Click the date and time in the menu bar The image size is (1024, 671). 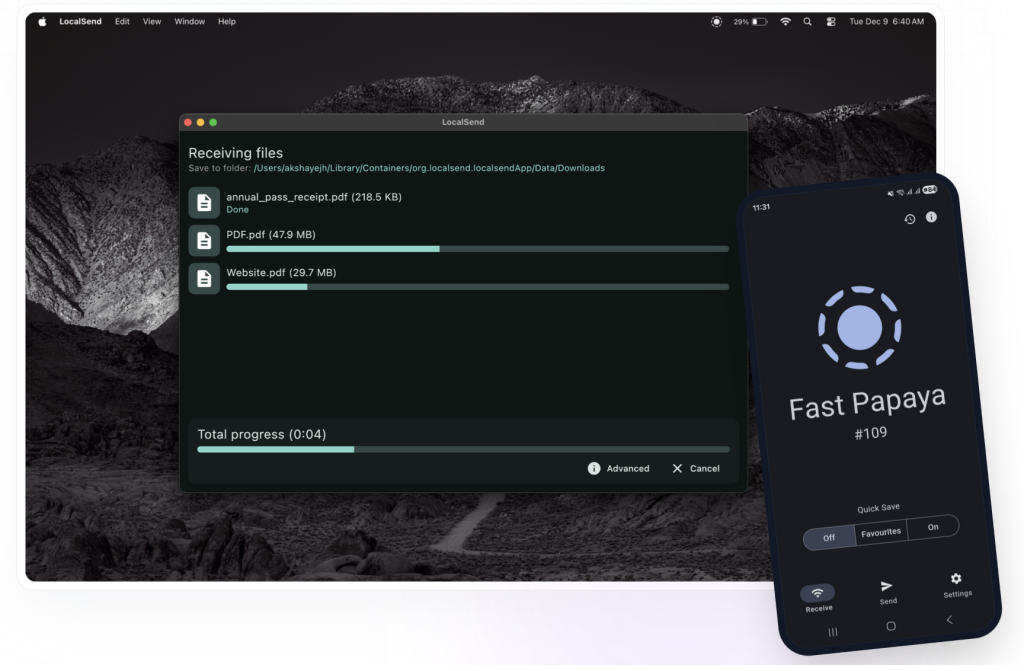(886, 22)
